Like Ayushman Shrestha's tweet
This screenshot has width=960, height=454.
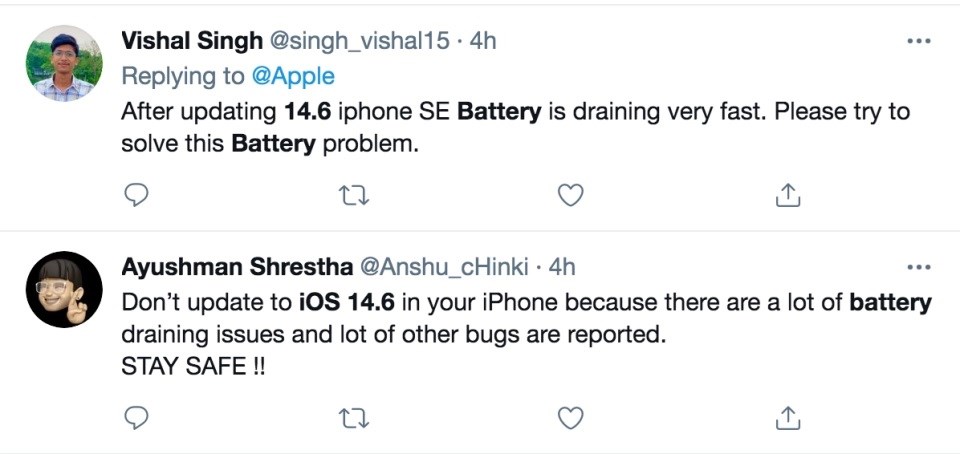[570, 416]
